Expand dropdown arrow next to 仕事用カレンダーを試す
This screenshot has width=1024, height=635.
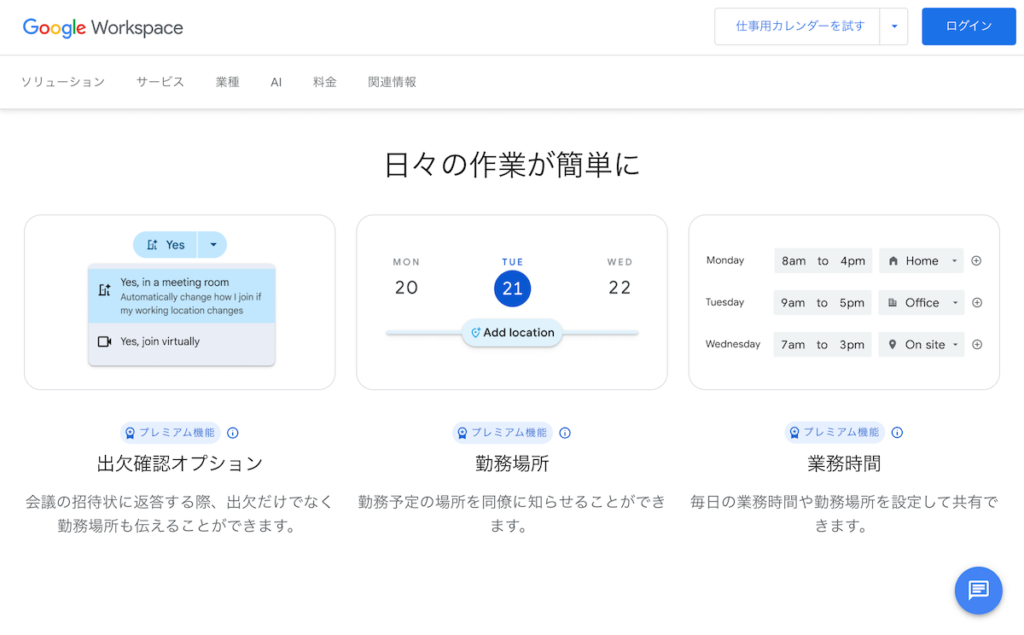pos(894,27)
